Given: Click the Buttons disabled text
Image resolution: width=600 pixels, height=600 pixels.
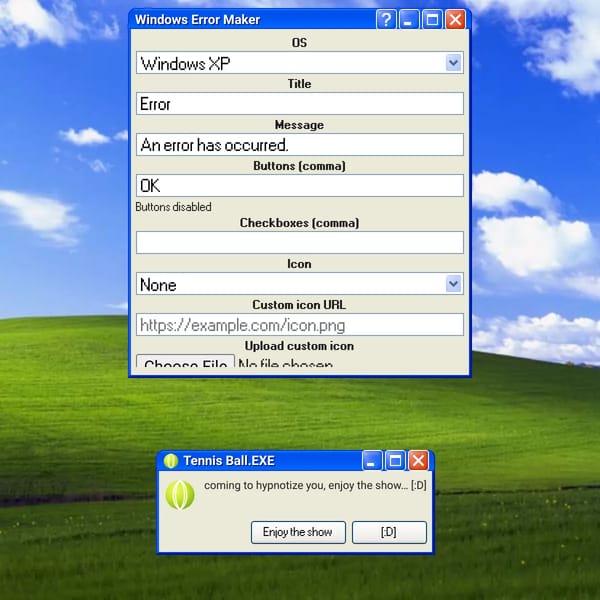Looking at the screenshot, I should tap(173, 207).
